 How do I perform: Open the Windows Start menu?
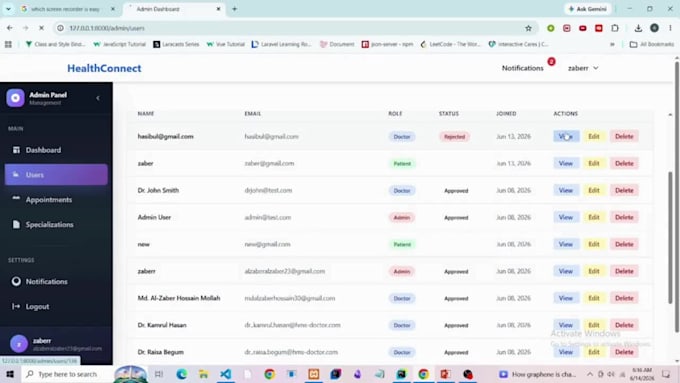10,374
